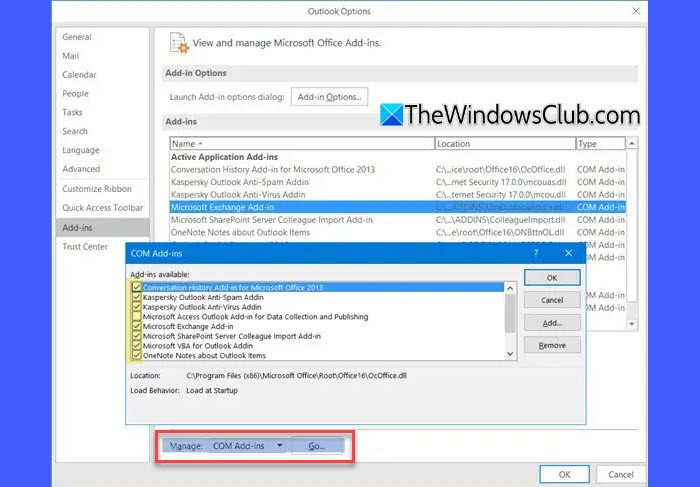The image size is (700, 487).
Task: Open the Search options category
Action: (75, 131)
